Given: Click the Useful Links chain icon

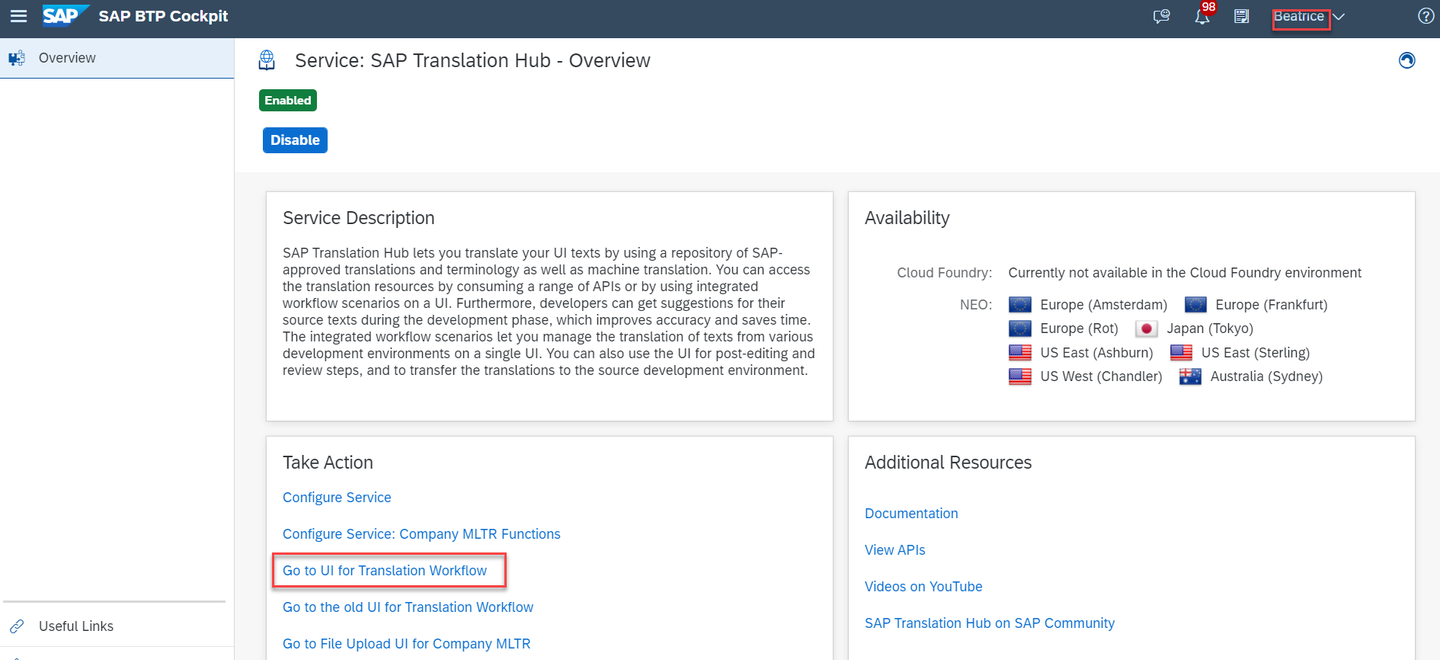Looking at the screenshot, I should tap(17, 626).
